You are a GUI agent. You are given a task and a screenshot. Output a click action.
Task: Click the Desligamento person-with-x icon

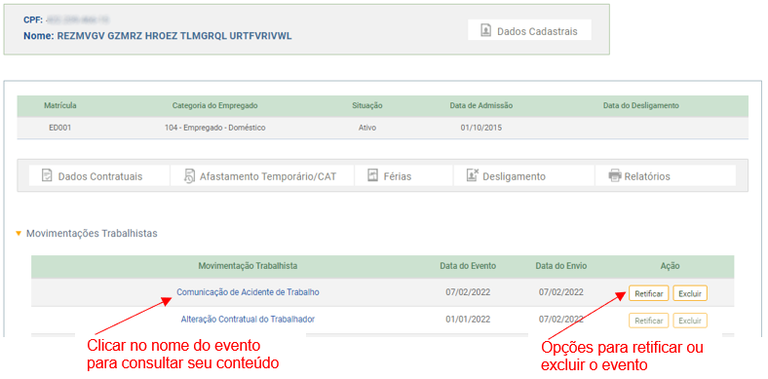click(x=472, y=175)
